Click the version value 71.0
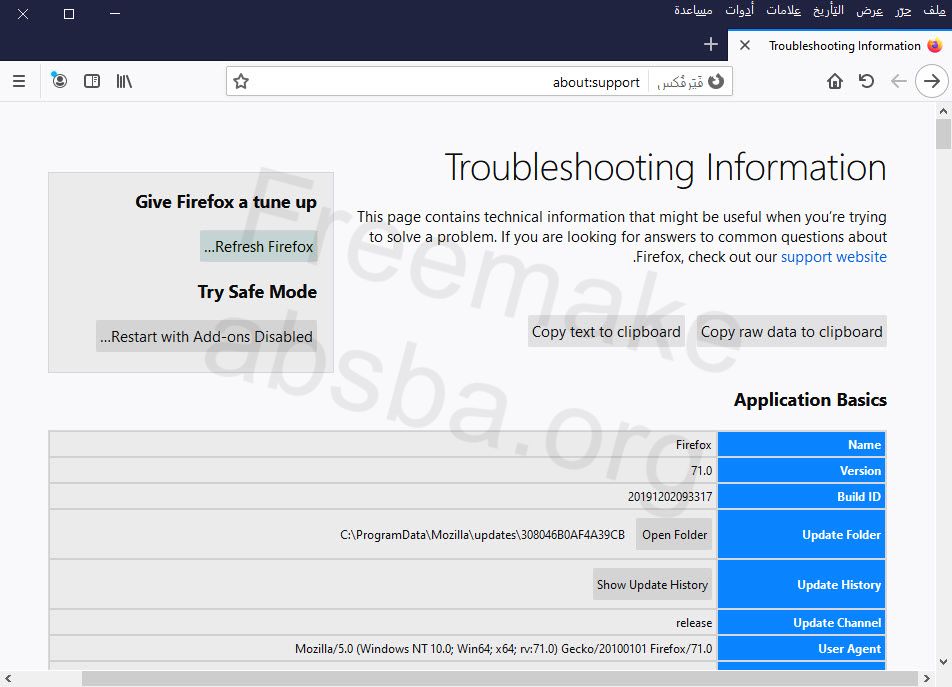This screenshot has width=952, height=687. click(x=701, y=470)
